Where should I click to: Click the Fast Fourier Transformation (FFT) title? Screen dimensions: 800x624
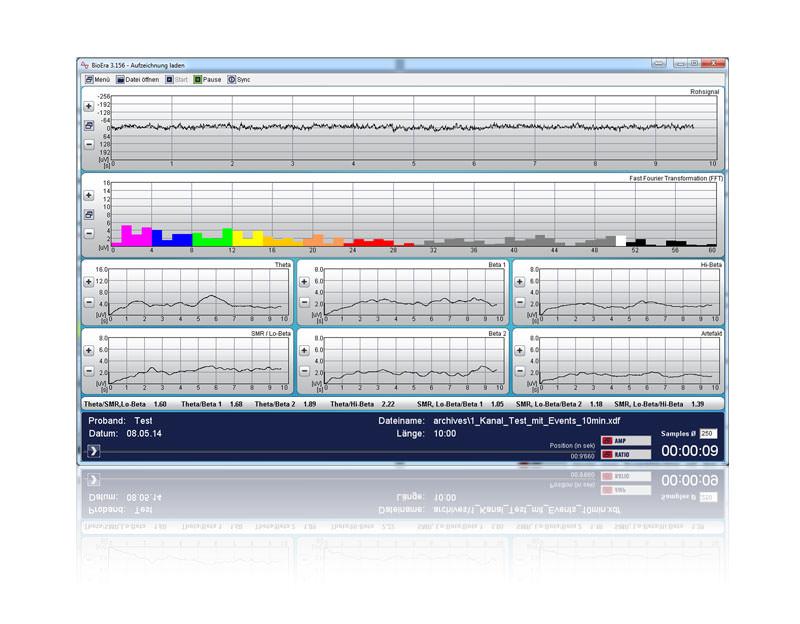676,179
